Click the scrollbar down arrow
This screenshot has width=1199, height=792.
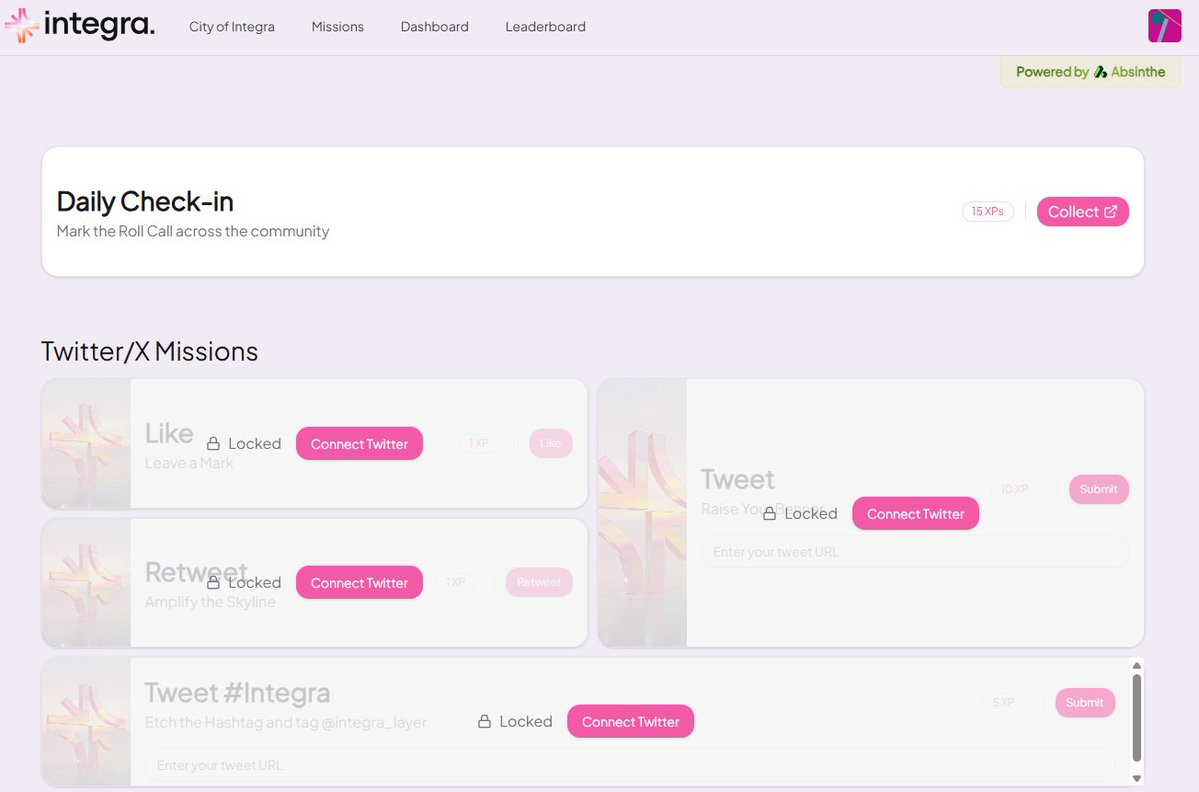click(1137, 778)
